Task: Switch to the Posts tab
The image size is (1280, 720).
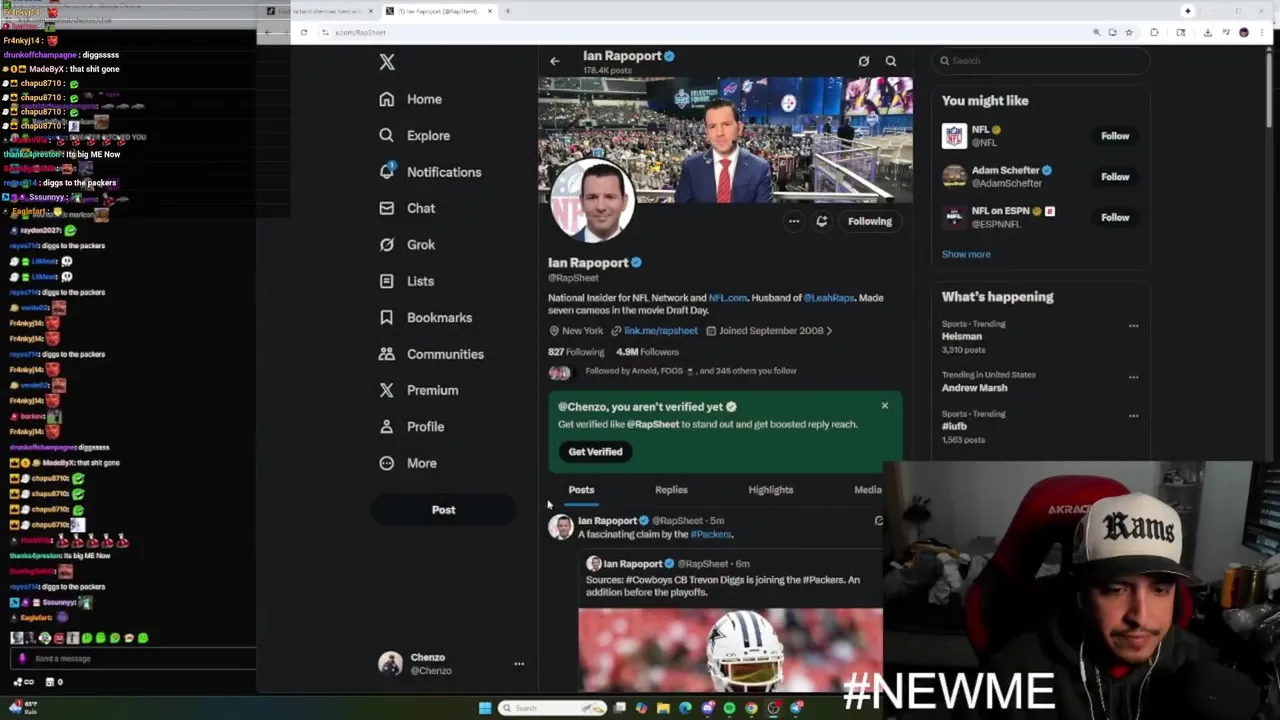Action: pos(581,490)
